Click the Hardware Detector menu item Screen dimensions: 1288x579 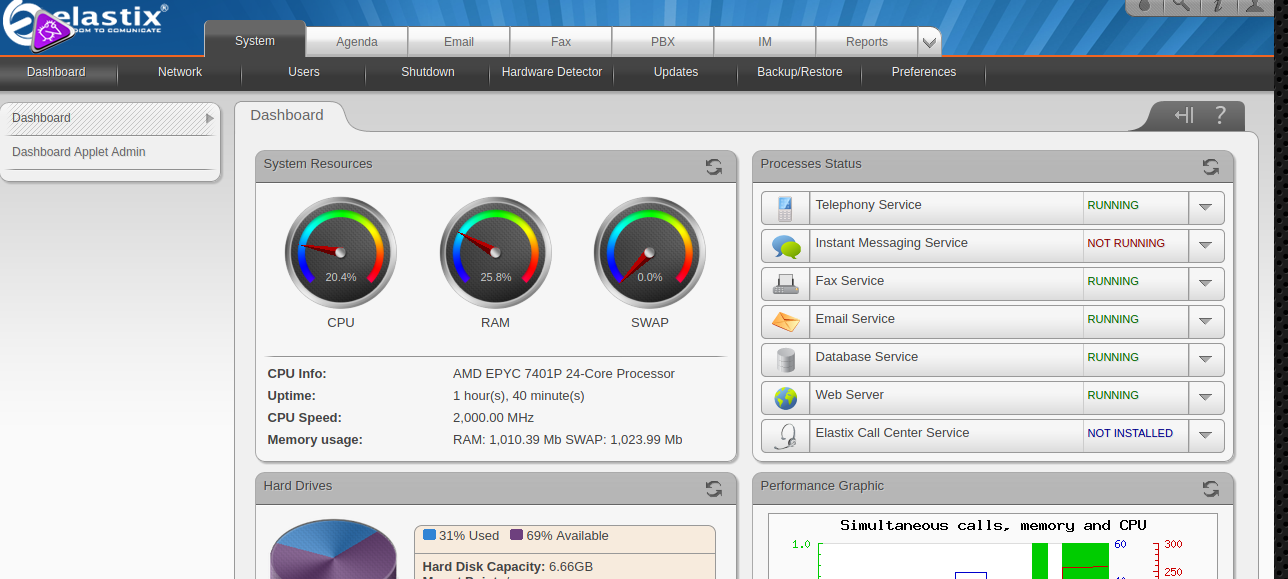click(x=551, y=72)
